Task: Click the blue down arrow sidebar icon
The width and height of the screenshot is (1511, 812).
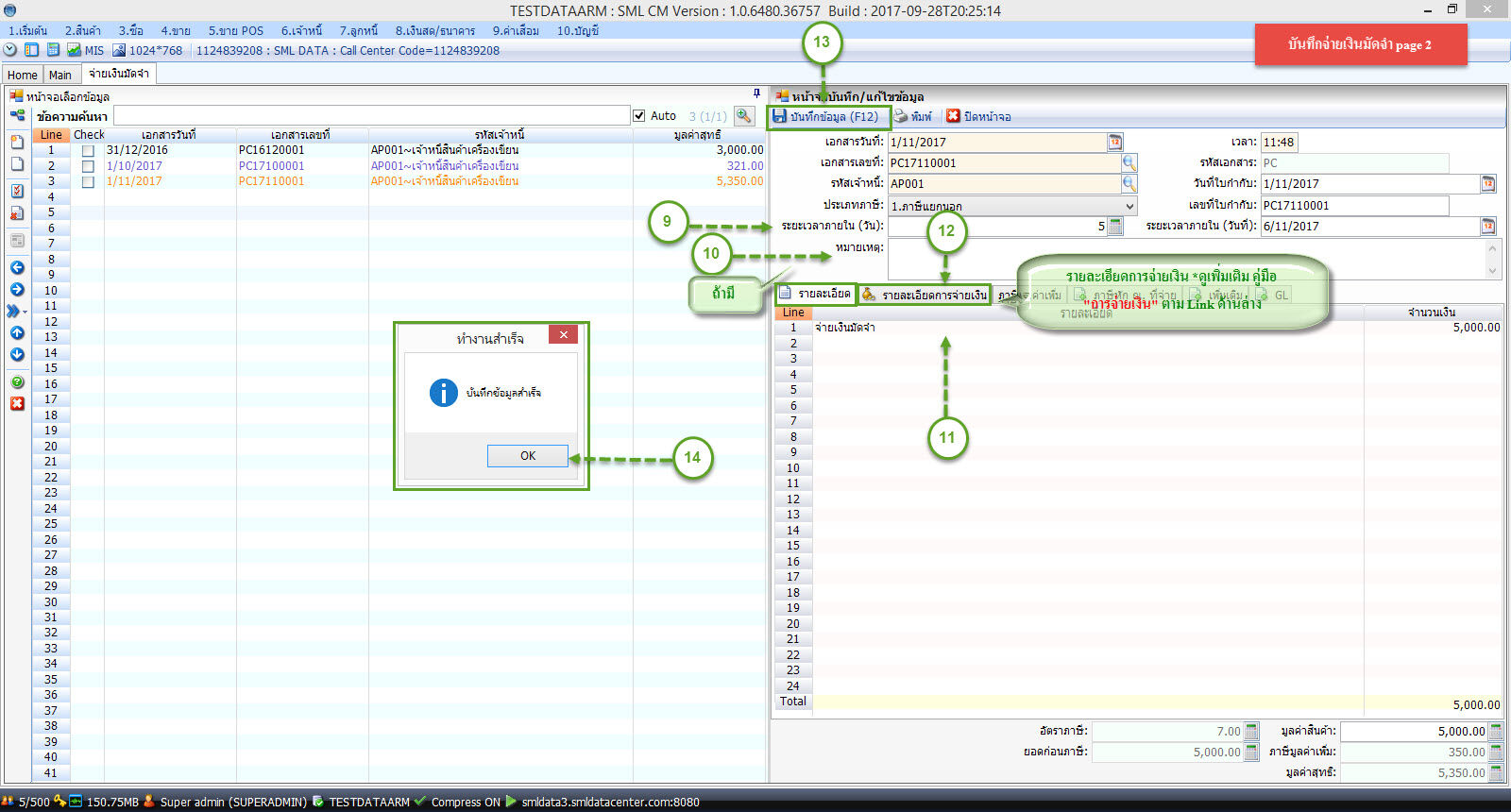Action: pyautogui.click(x=17, y=354)
